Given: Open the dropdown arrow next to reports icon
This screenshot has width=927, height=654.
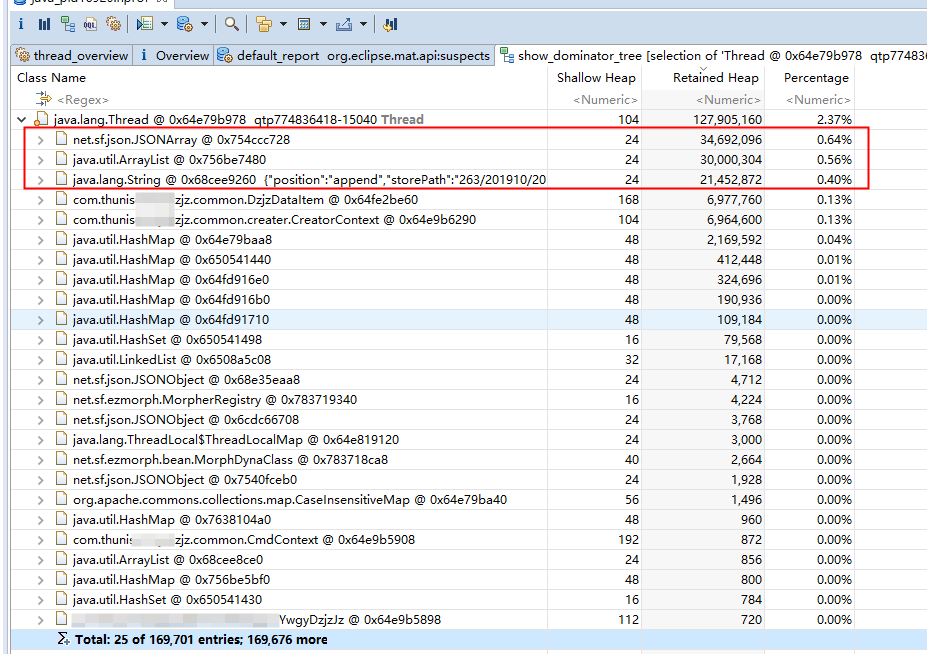Looking at the screenshot, I should (x=164, y=24).
